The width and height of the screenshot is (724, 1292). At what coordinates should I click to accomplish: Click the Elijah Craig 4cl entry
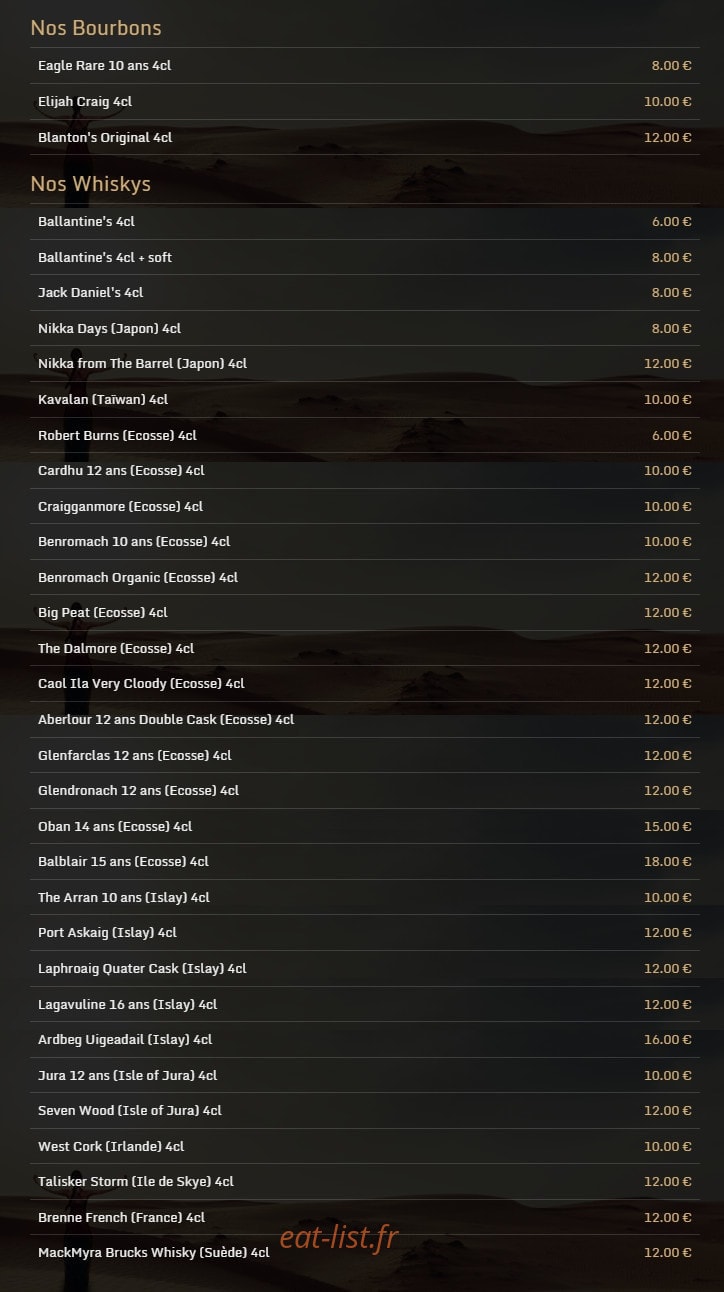(x=365, y=102)
